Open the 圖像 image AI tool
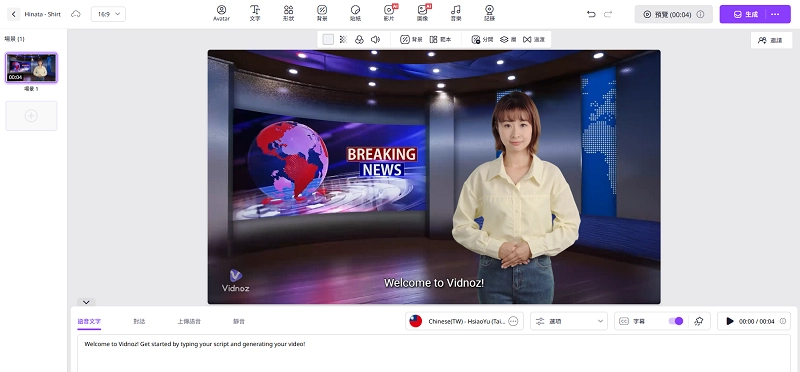This screenshot has height=372, width=800. click(422, 13)
